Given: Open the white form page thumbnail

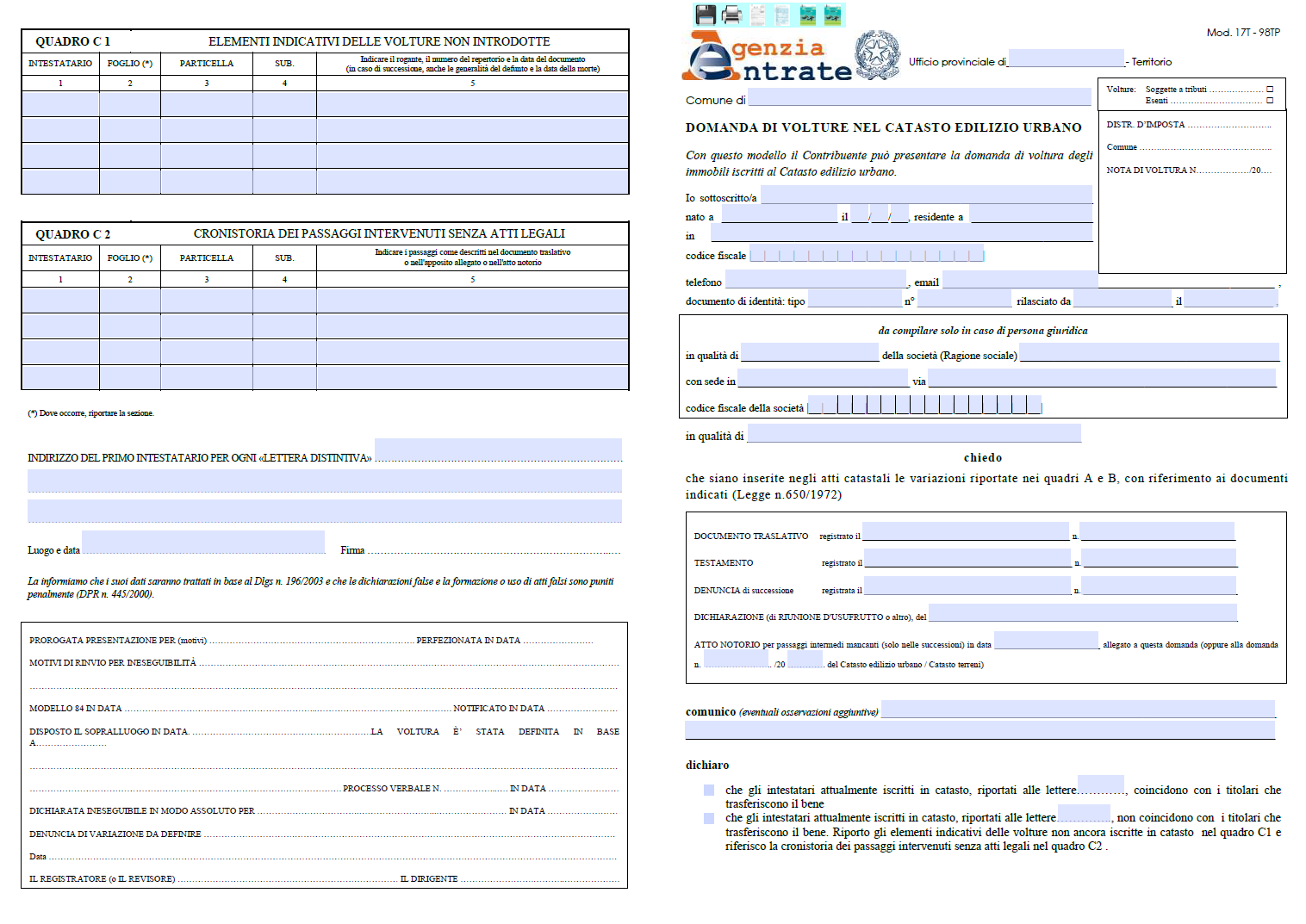Looking at the screenshot, I should 757,15.
